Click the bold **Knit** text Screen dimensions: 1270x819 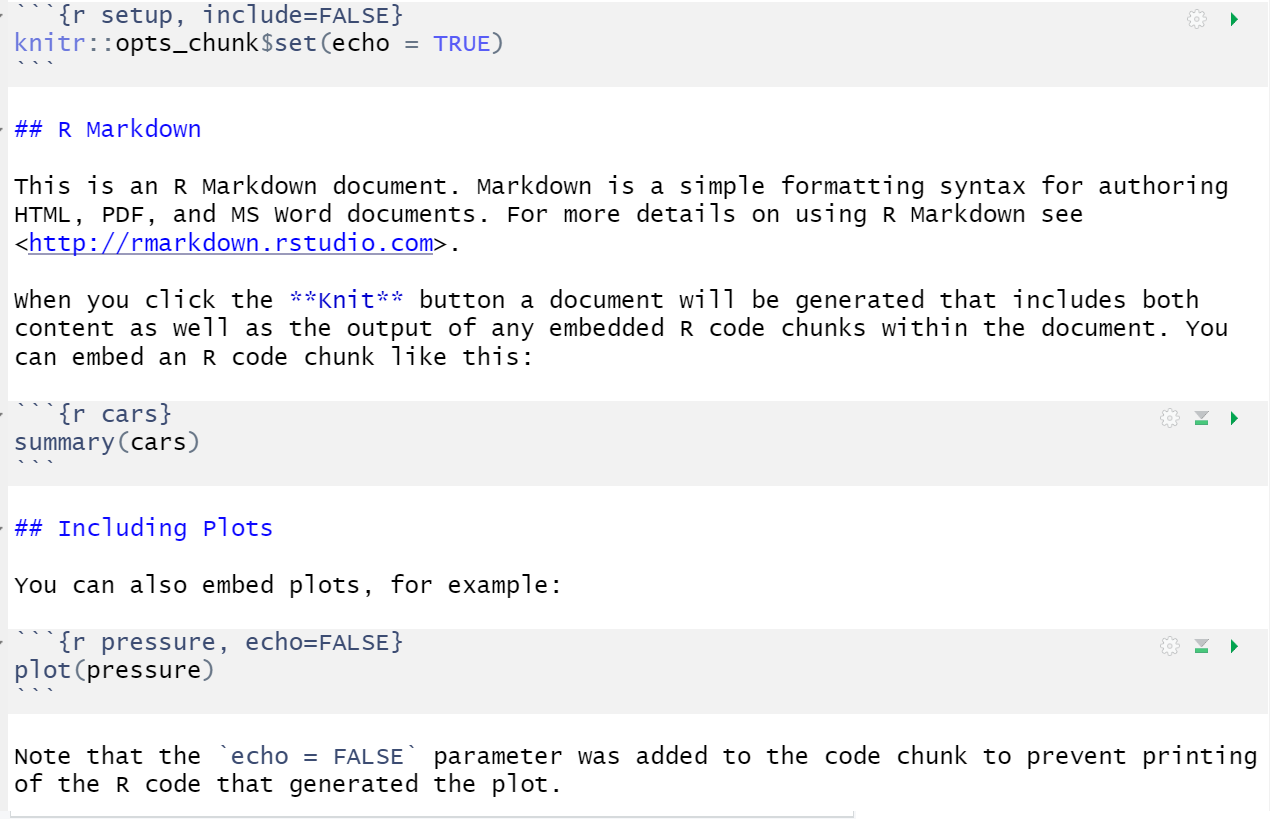(347, 300)
